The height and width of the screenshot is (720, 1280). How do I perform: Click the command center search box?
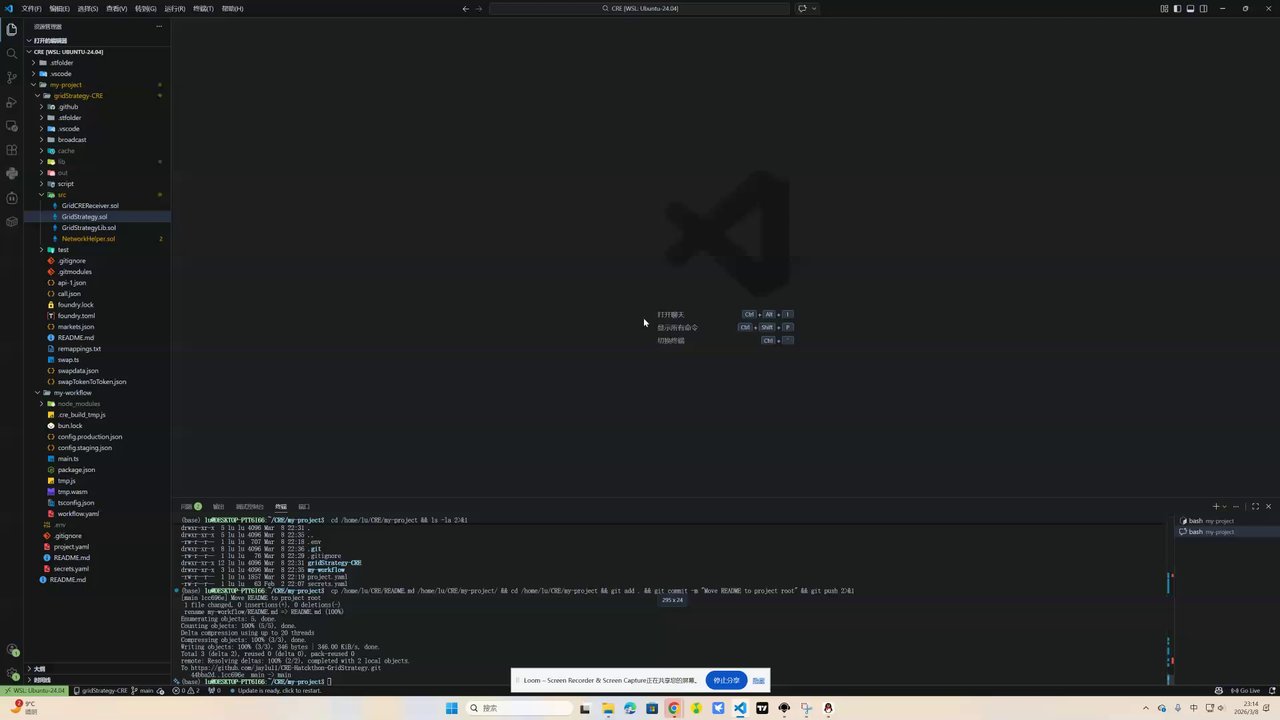640,8
